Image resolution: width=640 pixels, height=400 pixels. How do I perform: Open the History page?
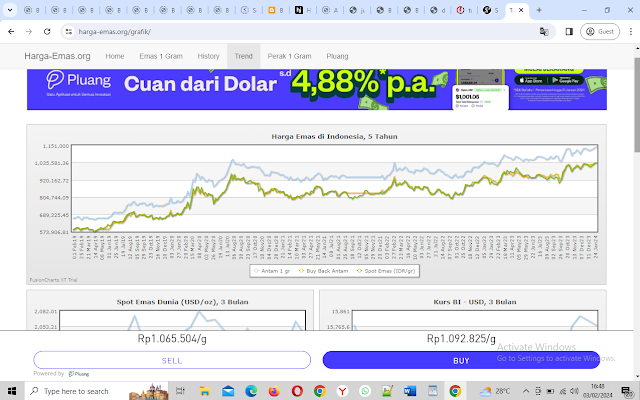208,56
